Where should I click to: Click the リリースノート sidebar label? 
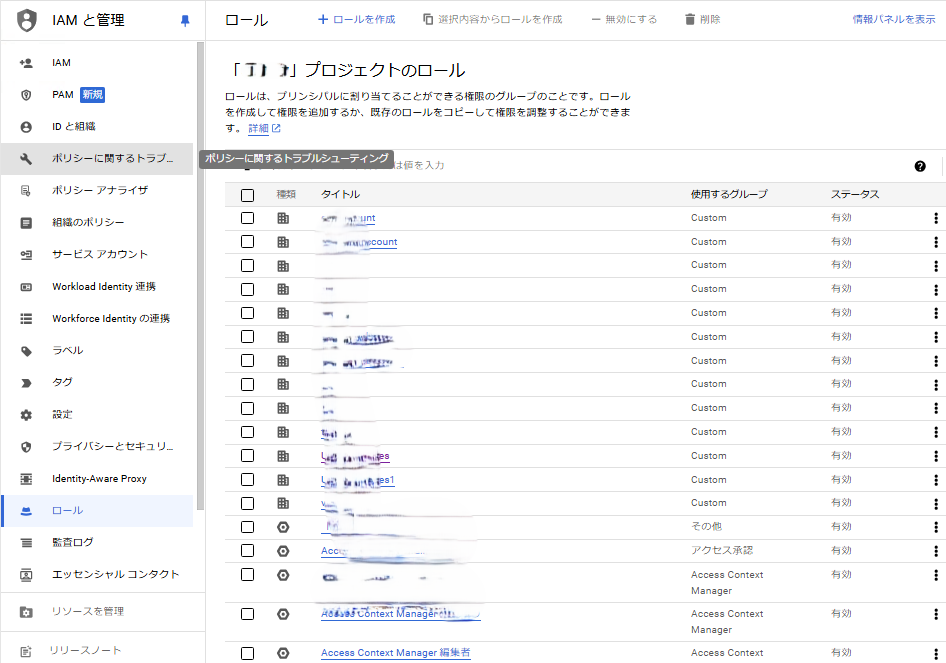pos(85,650)
